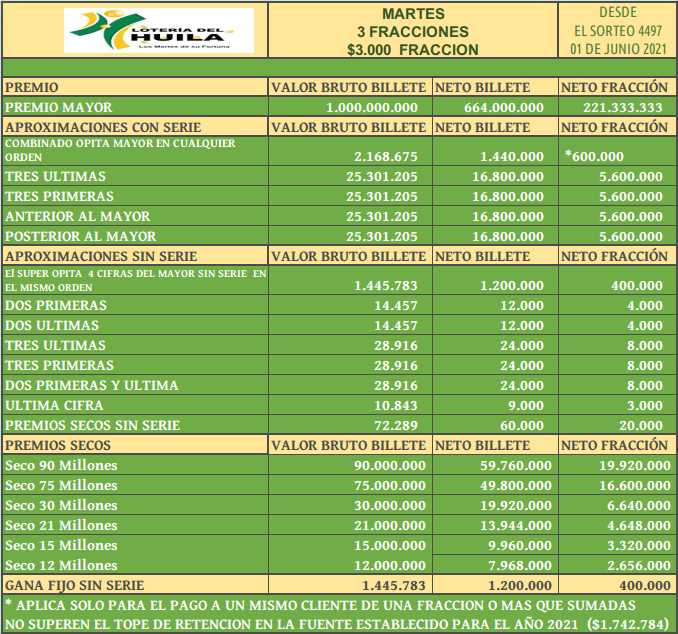
Task: Click 'Seco 12 Millones' row label
Action: point(61,564)
